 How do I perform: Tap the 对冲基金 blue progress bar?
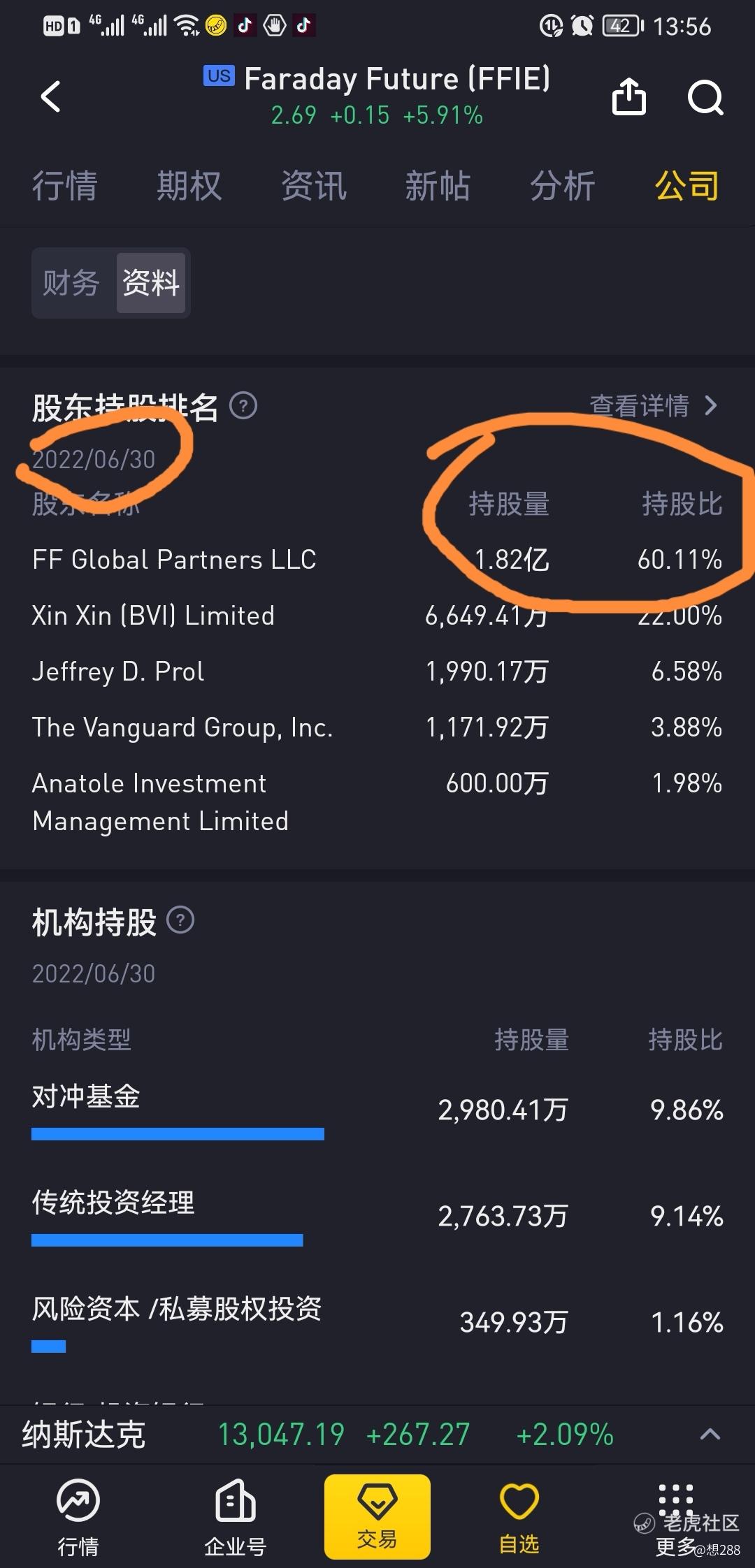(178, 1133)
